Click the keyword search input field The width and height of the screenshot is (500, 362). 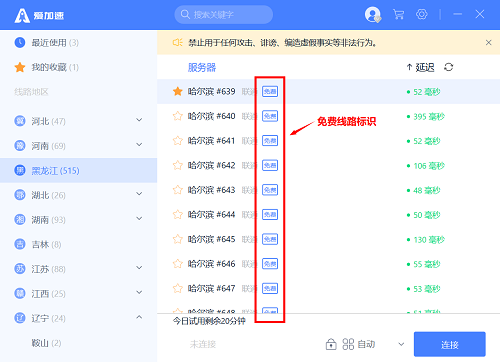tap(224, 14)
